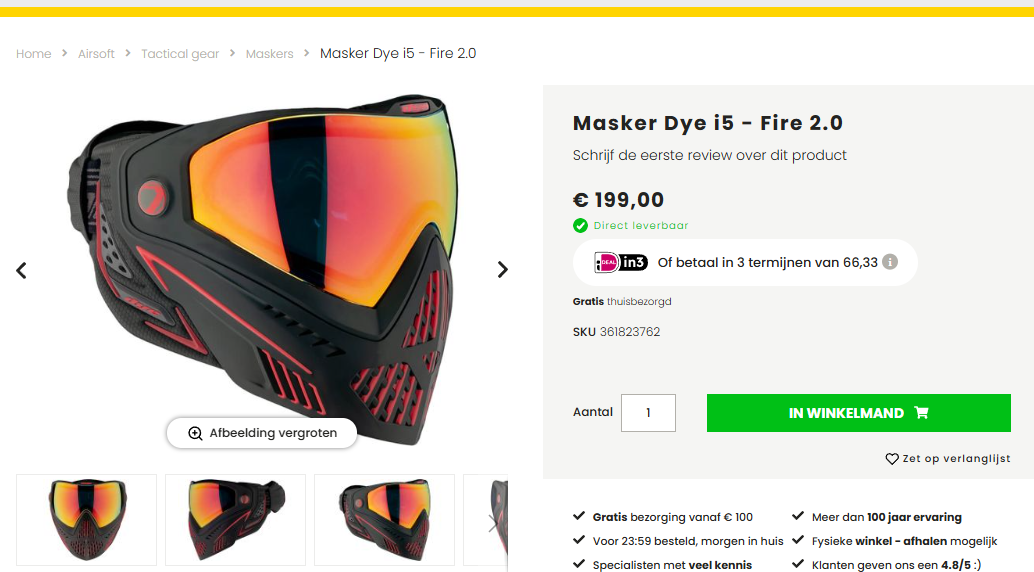Click the wishlist heart icon
This screenshot has width=1034, height=572.
tap(892, 459)
